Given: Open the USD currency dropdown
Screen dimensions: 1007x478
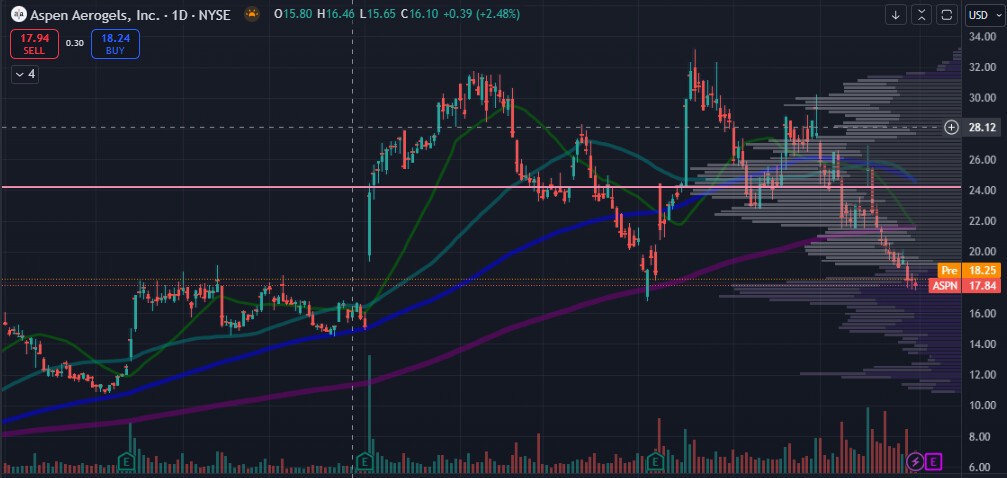Looking at the screenshot, I should pyautogui.click(x=981, y=14).
